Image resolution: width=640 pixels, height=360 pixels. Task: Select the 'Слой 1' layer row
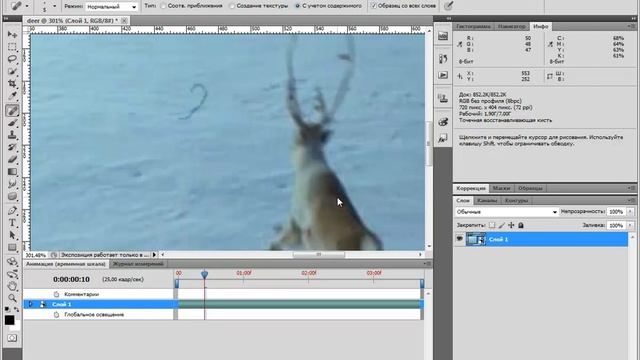(541, 239)
